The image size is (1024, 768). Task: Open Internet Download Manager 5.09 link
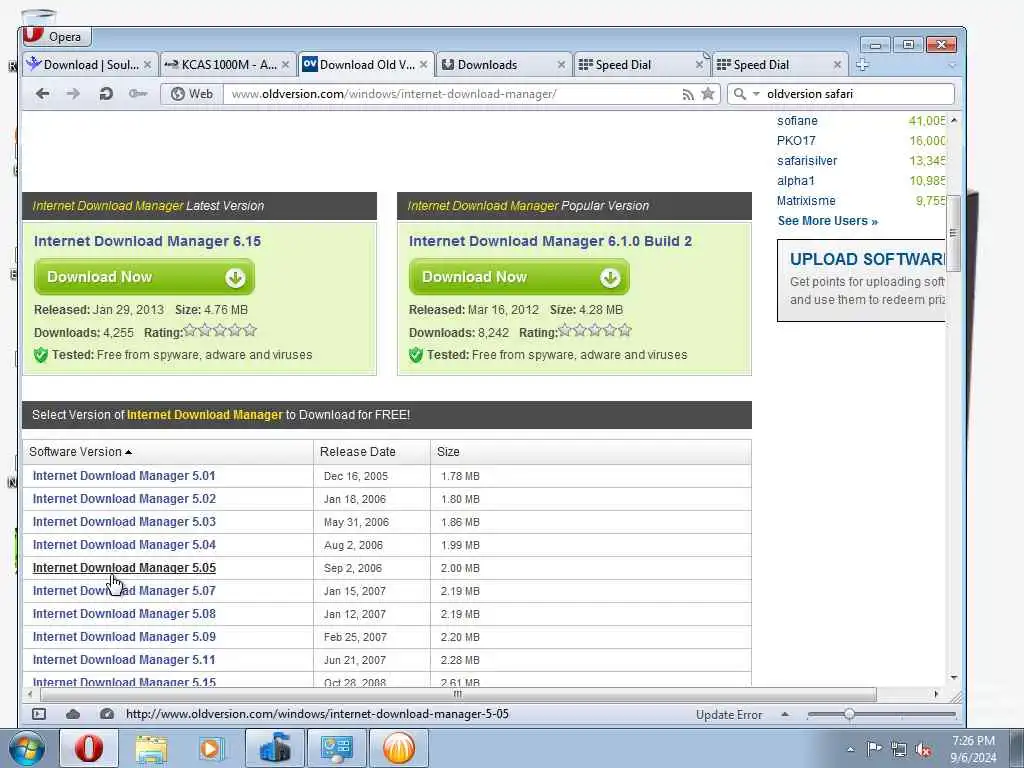point(124,637)
